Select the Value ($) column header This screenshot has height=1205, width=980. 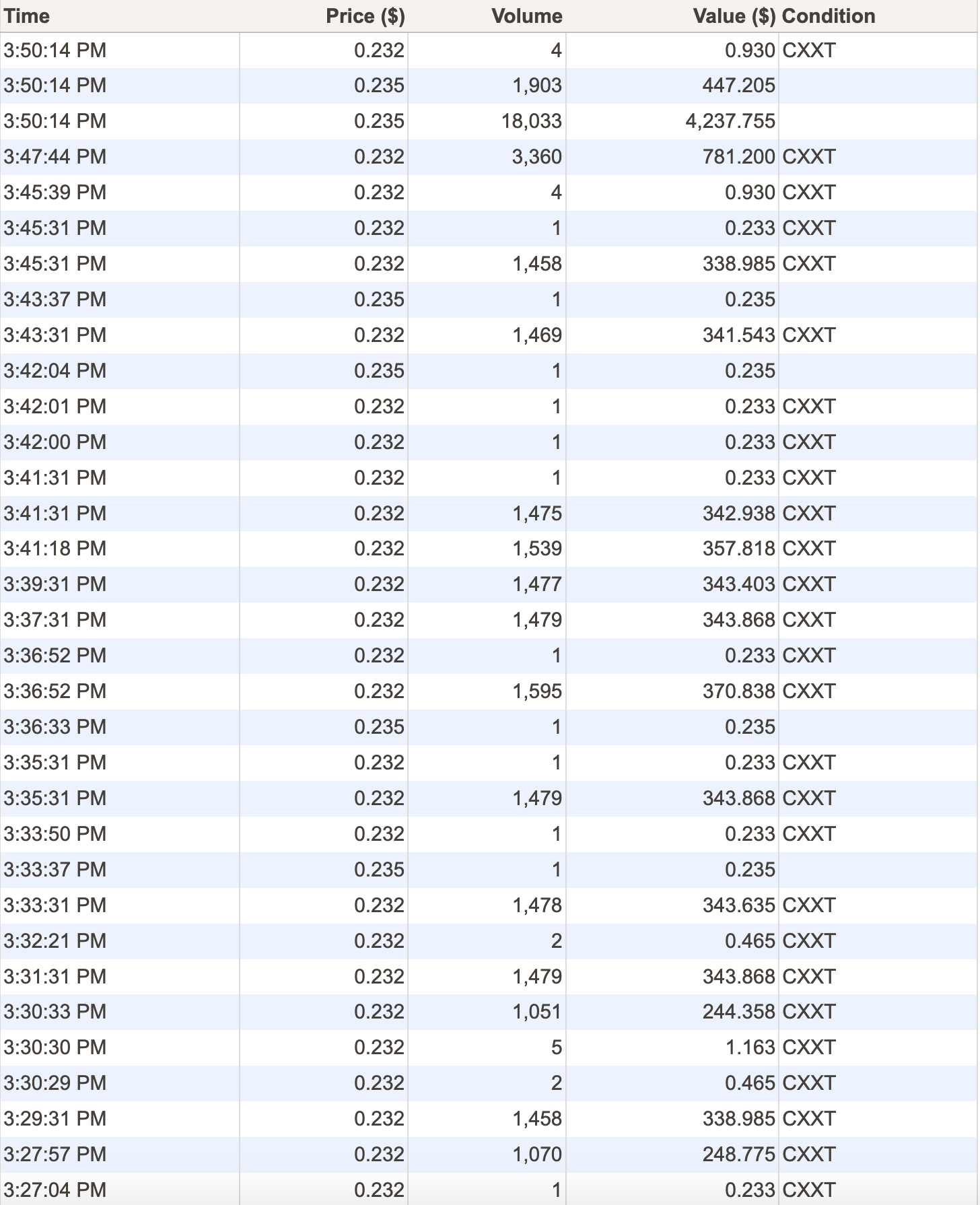pyautogui.click(x=734, y=16)
